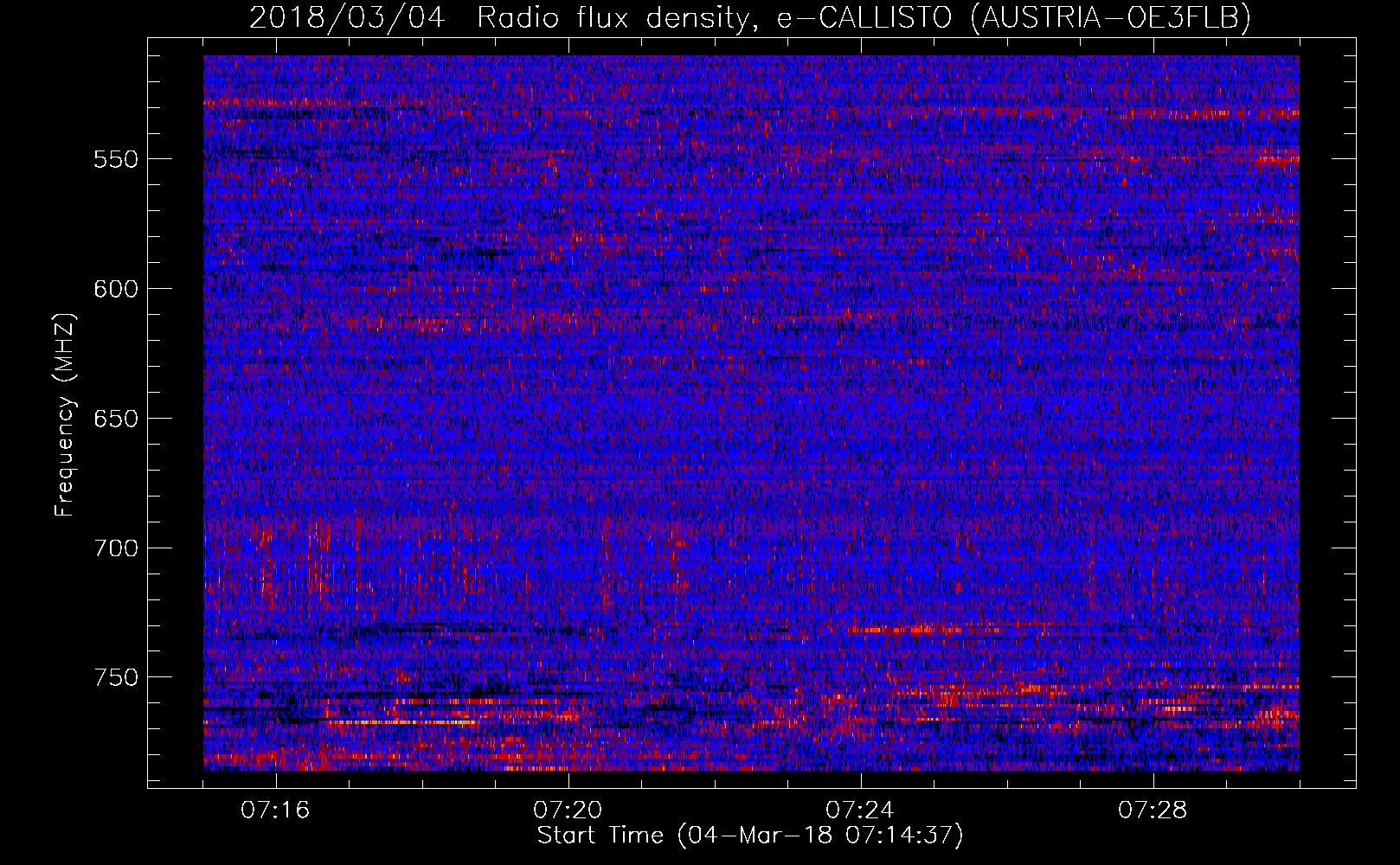Click the '750' frequency tick label
The image size is (1400, 865).
[116, 677]
